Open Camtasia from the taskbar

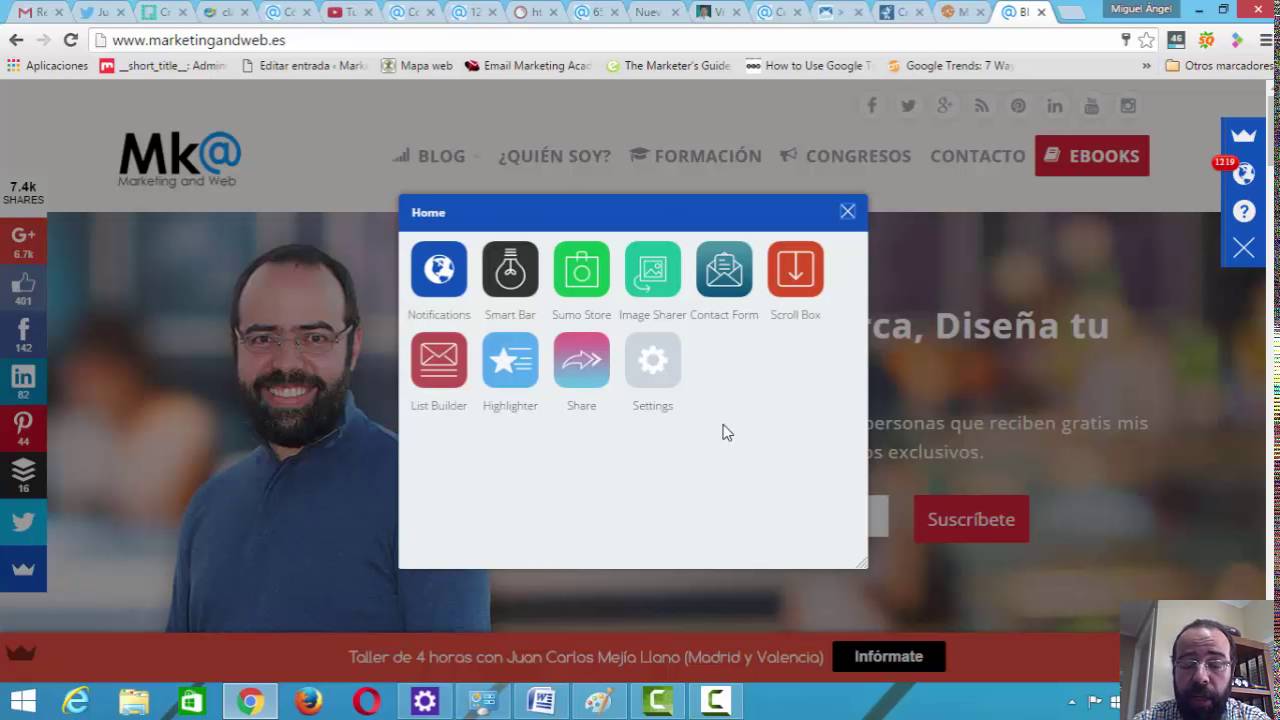[x=658, y=700]
